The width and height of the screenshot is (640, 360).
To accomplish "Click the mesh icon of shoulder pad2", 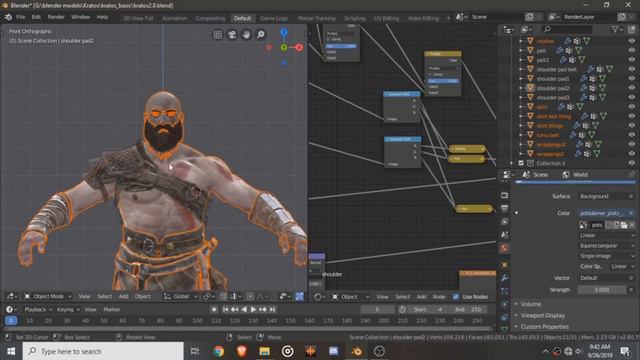I will (530, 88).
